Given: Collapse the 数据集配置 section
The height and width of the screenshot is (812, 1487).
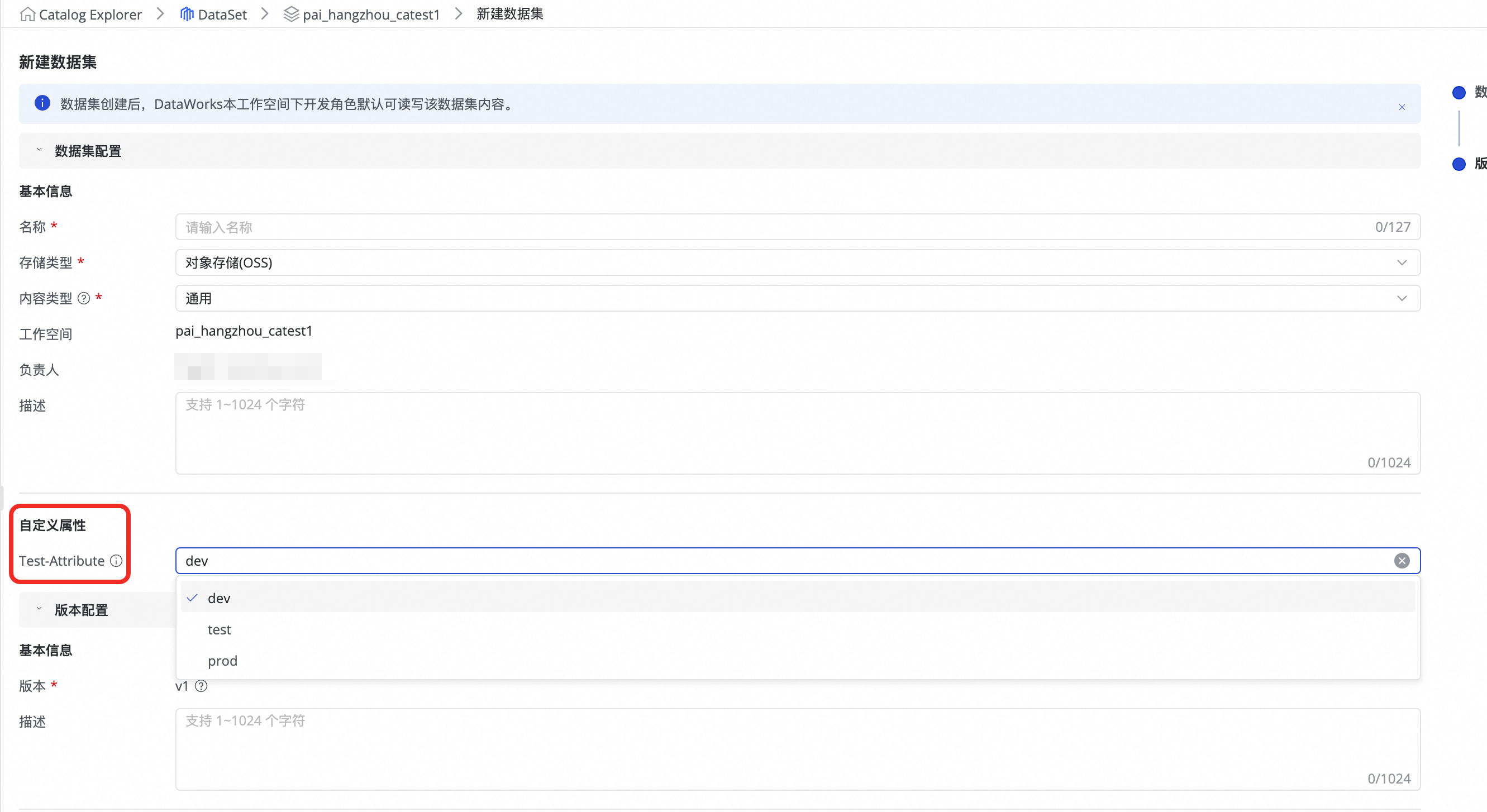Looking at the screenshot, I should 39,150.
